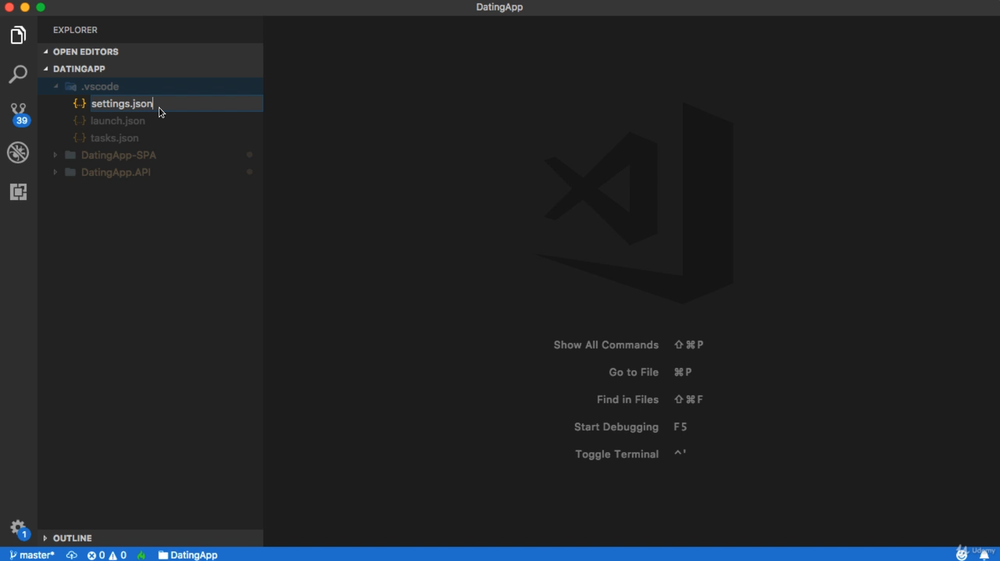Open the Debug view icon
The width and height of the screenshot is (1000, 561).
point(18,152)
